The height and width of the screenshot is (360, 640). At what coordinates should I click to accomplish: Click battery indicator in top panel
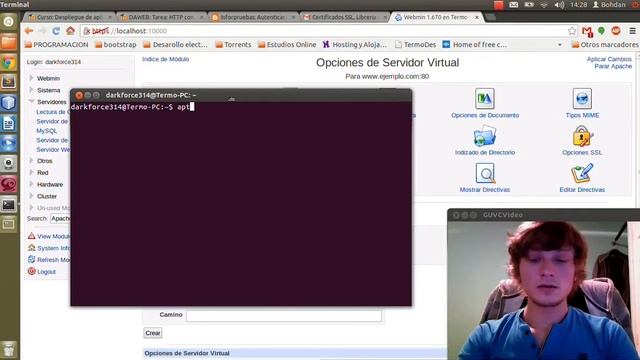coord(529,4)
